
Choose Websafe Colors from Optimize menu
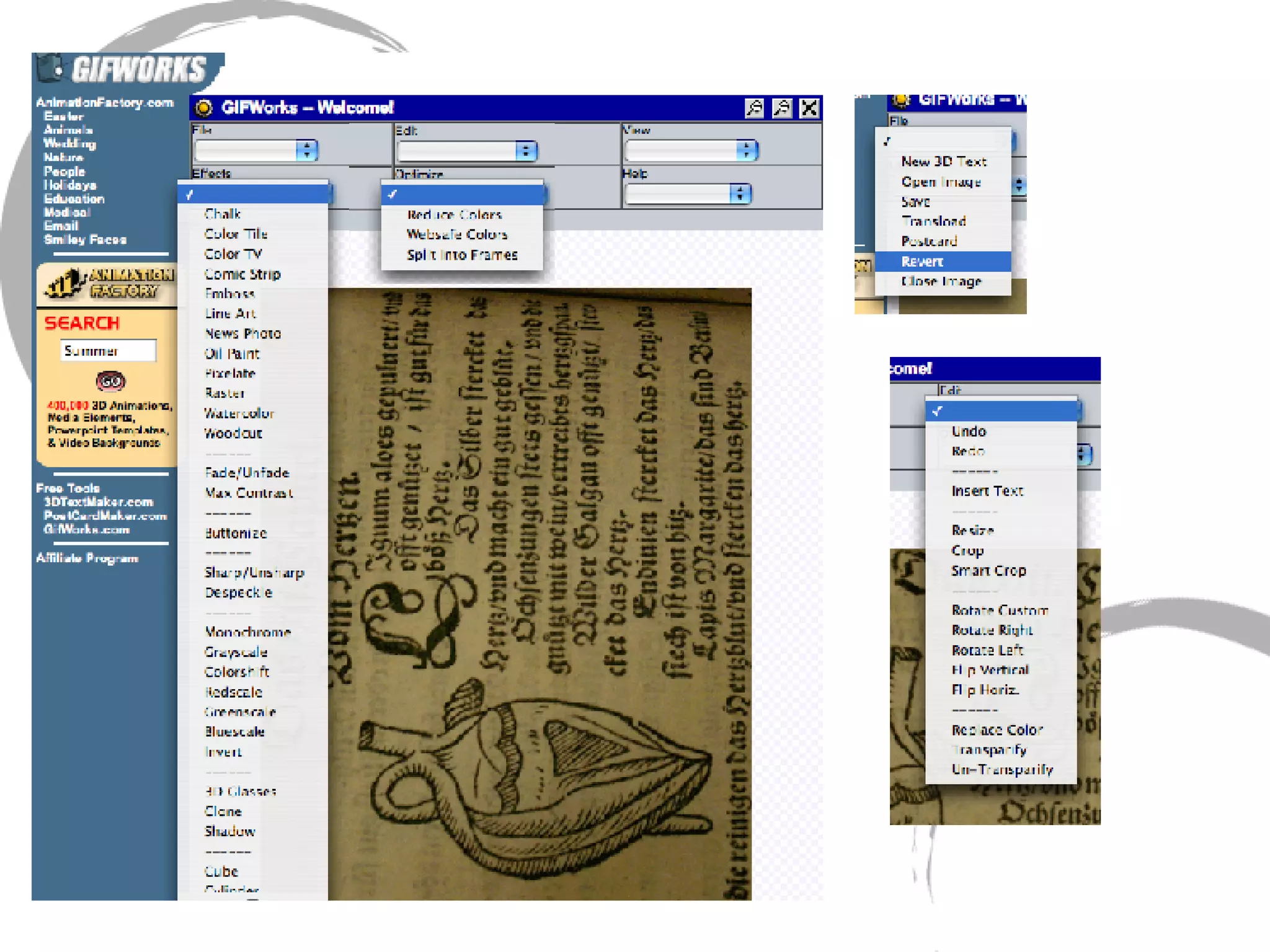tap(457, 234)
